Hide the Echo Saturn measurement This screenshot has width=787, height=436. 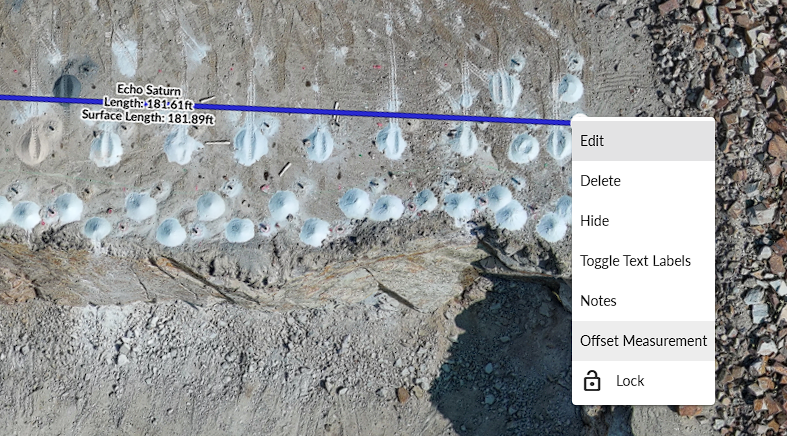pos(643,221)
